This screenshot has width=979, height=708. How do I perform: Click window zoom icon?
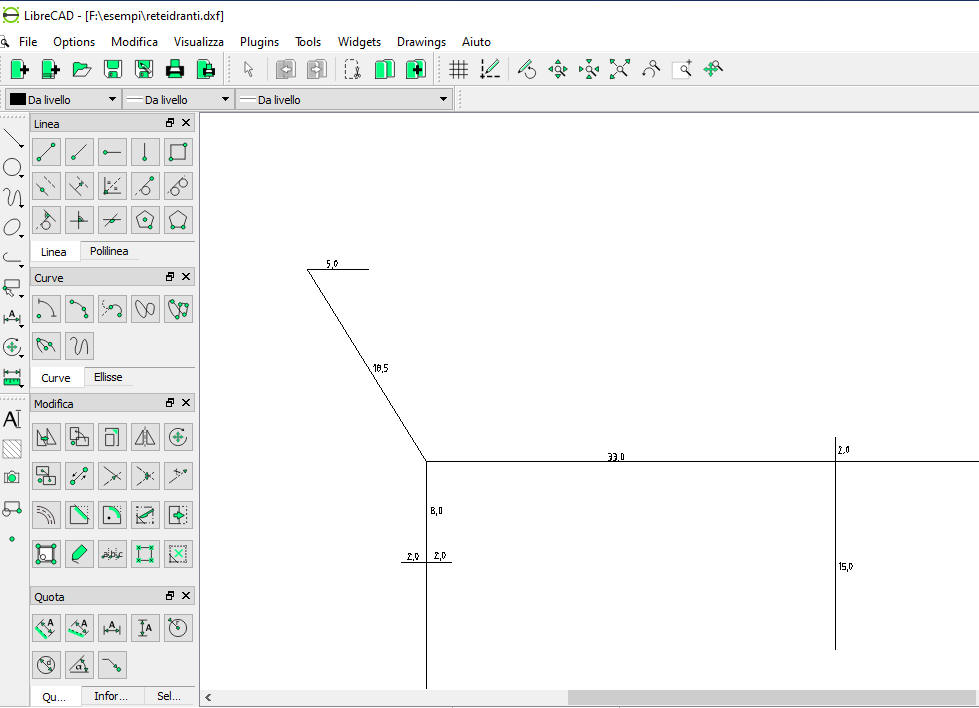point(682,69)
